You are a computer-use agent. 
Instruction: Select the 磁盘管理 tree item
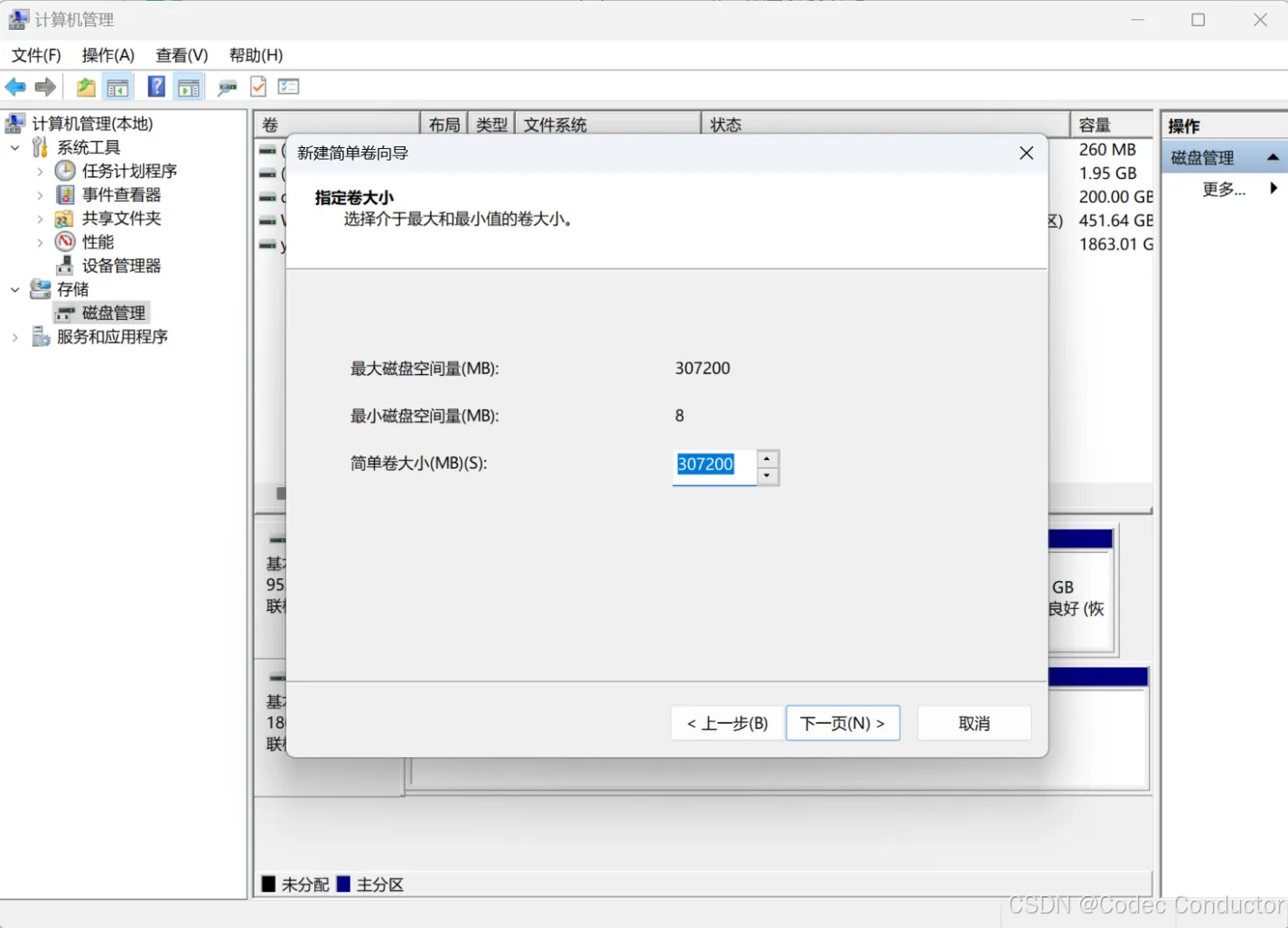point(114,313)
